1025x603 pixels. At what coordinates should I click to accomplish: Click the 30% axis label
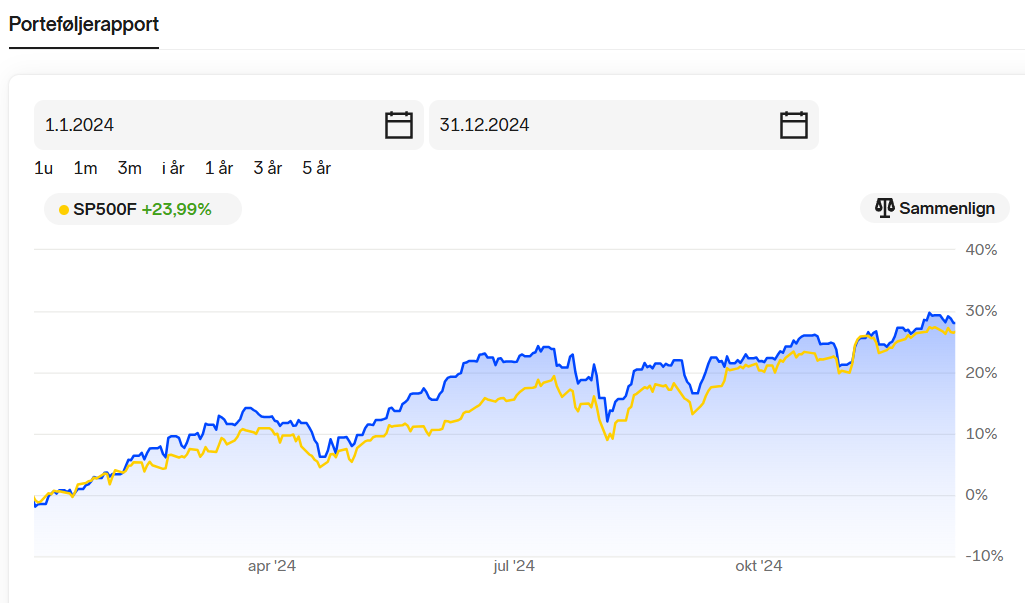click(x=981, y=311)
